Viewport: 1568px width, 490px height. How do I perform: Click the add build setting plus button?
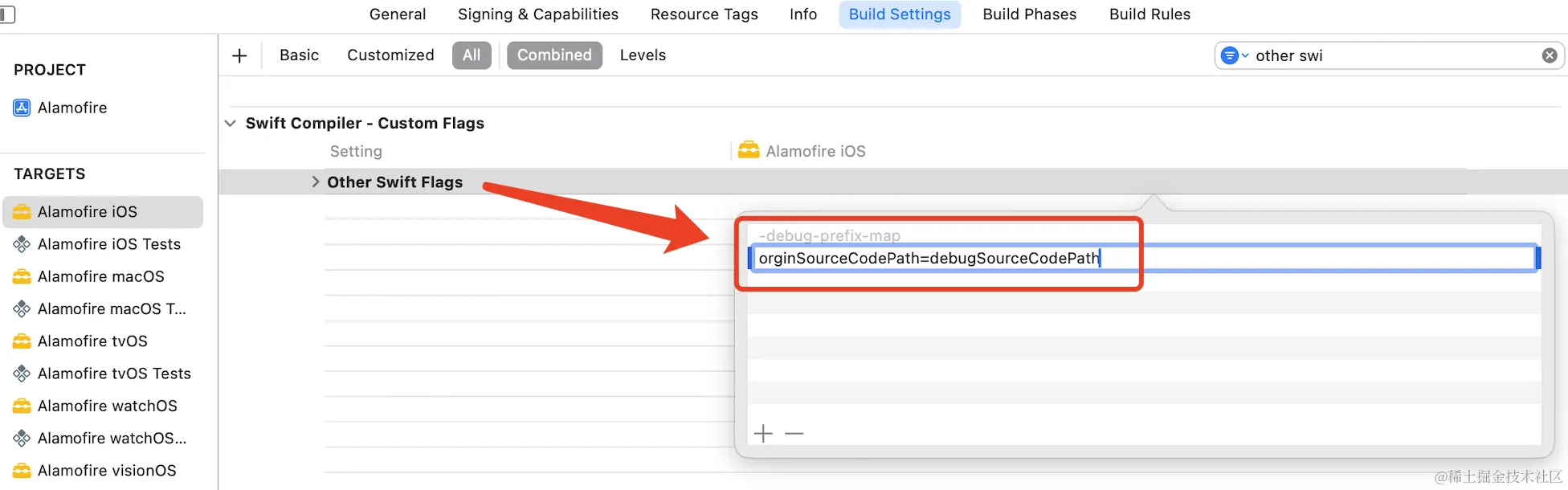tap(239, 55)
